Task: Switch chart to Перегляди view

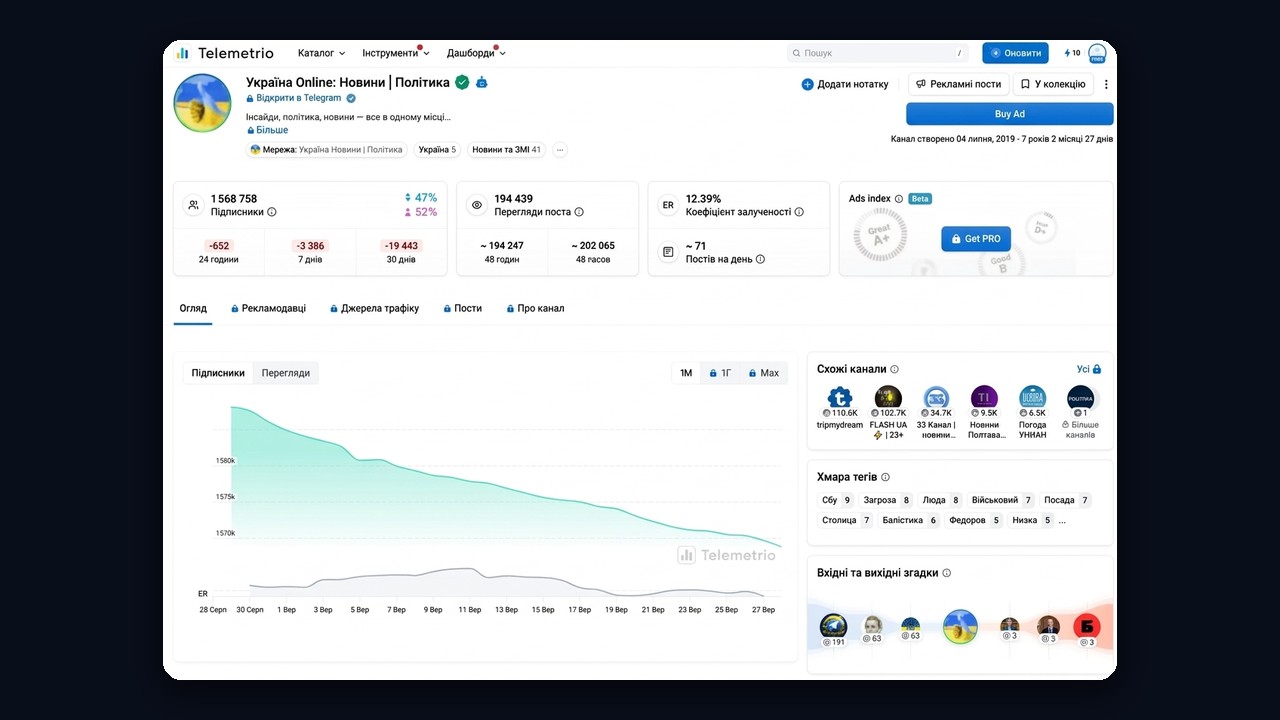Action: coord(286,373)
